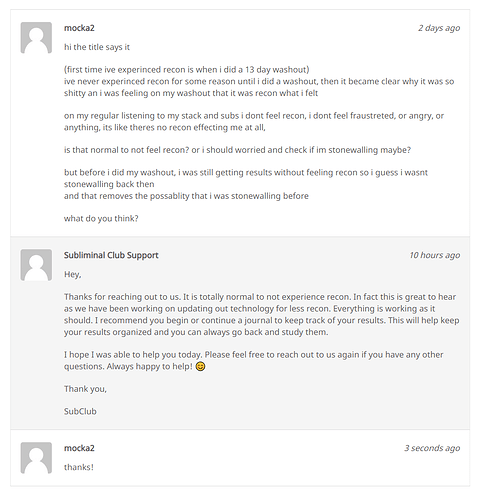The width and height of the screenshot is (477, 500).
Task: Click the '13 day washout' parenthetical line
Action: click(x=187, y=70)
